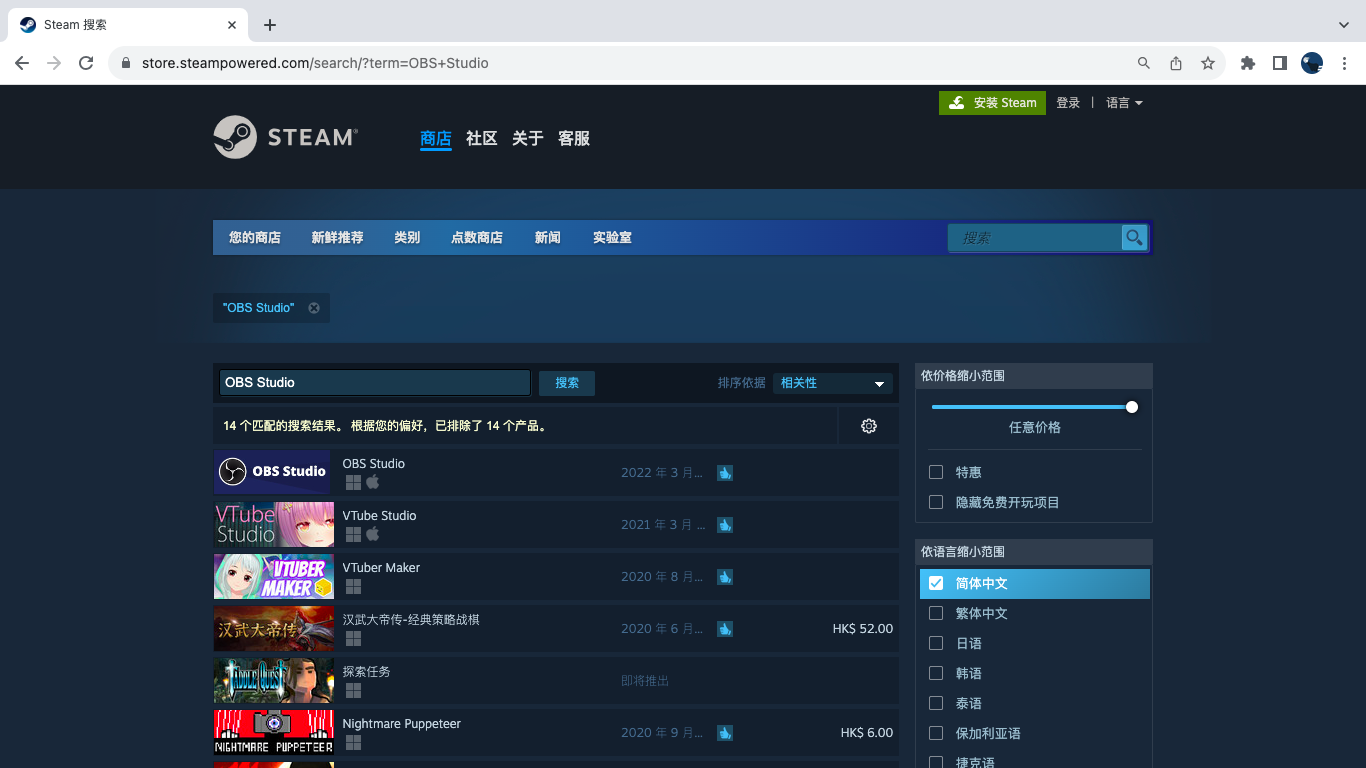The height and width of the screenshot is (768, 1366).
Task: Open search preferences gear icon
Action: tap(868, 426)
